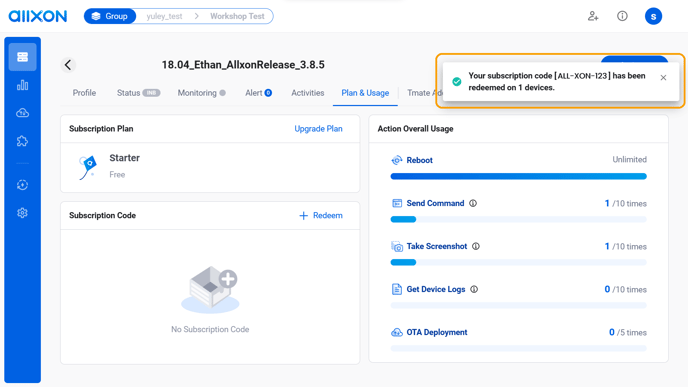
Task: Open the puzzle piece plugins sidebar icon
Action: (22, 141)
